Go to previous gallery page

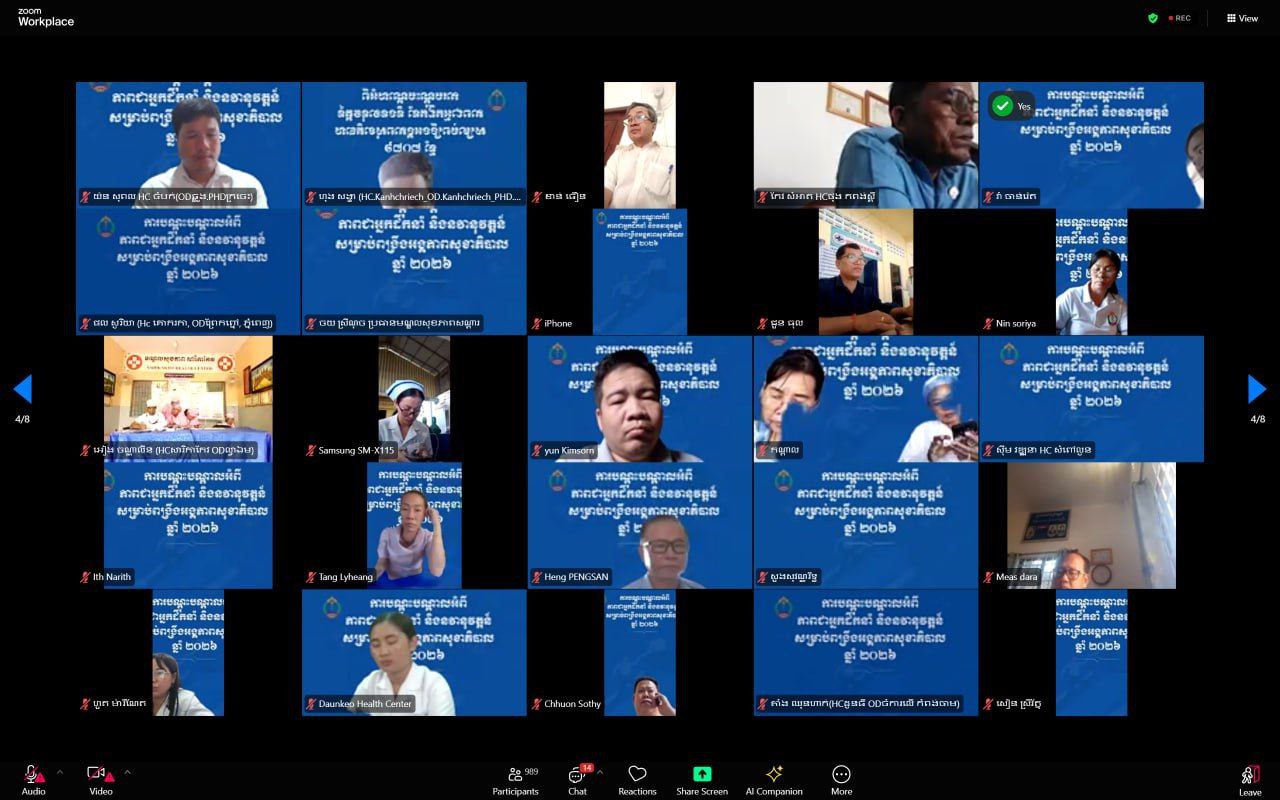click(22, 389)
